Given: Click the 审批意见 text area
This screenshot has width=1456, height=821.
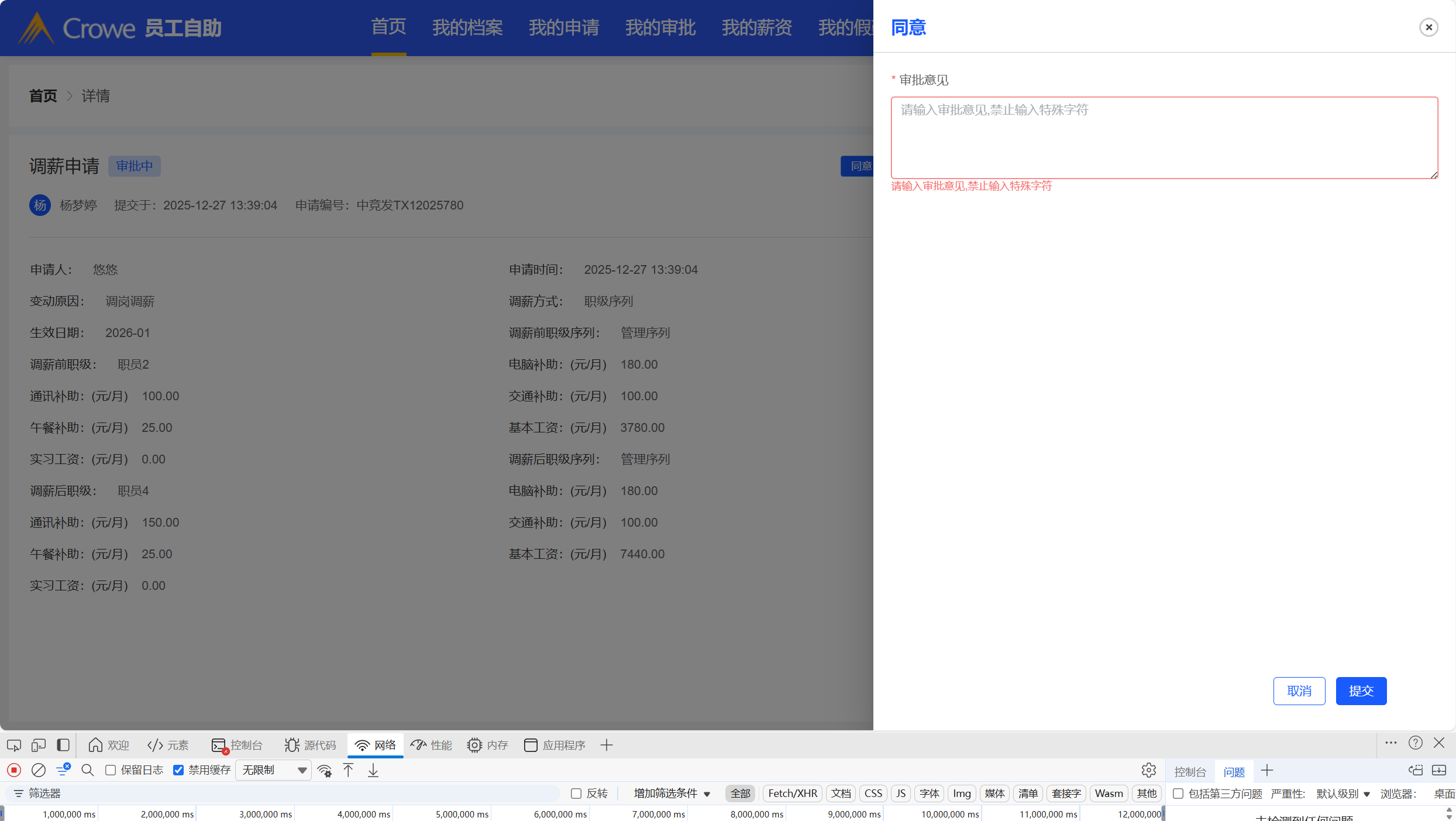Looking at the screenshot, I should coord(1164,138).
